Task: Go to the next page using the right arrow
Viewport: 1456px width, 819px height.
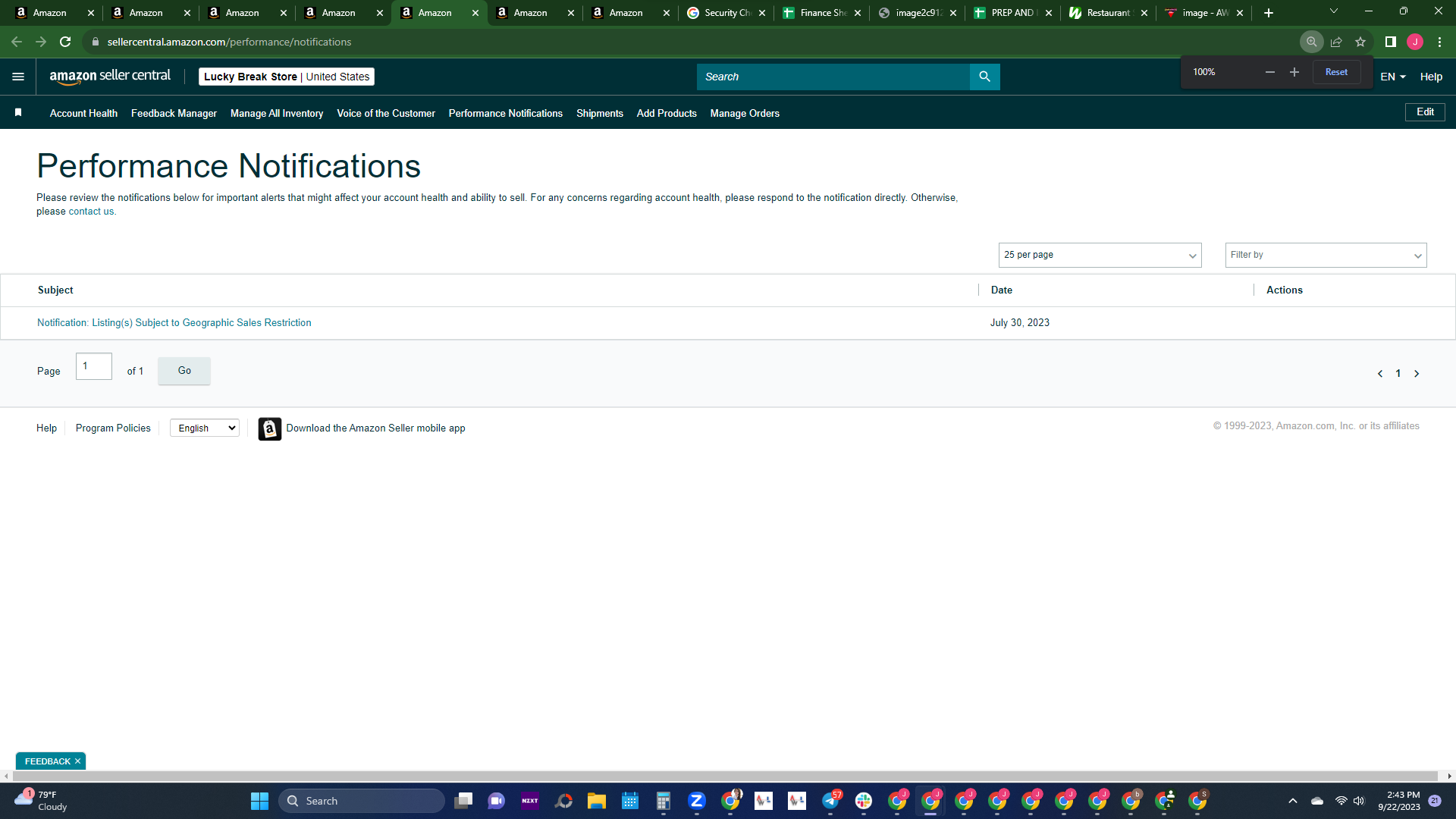Action: 1416,374
